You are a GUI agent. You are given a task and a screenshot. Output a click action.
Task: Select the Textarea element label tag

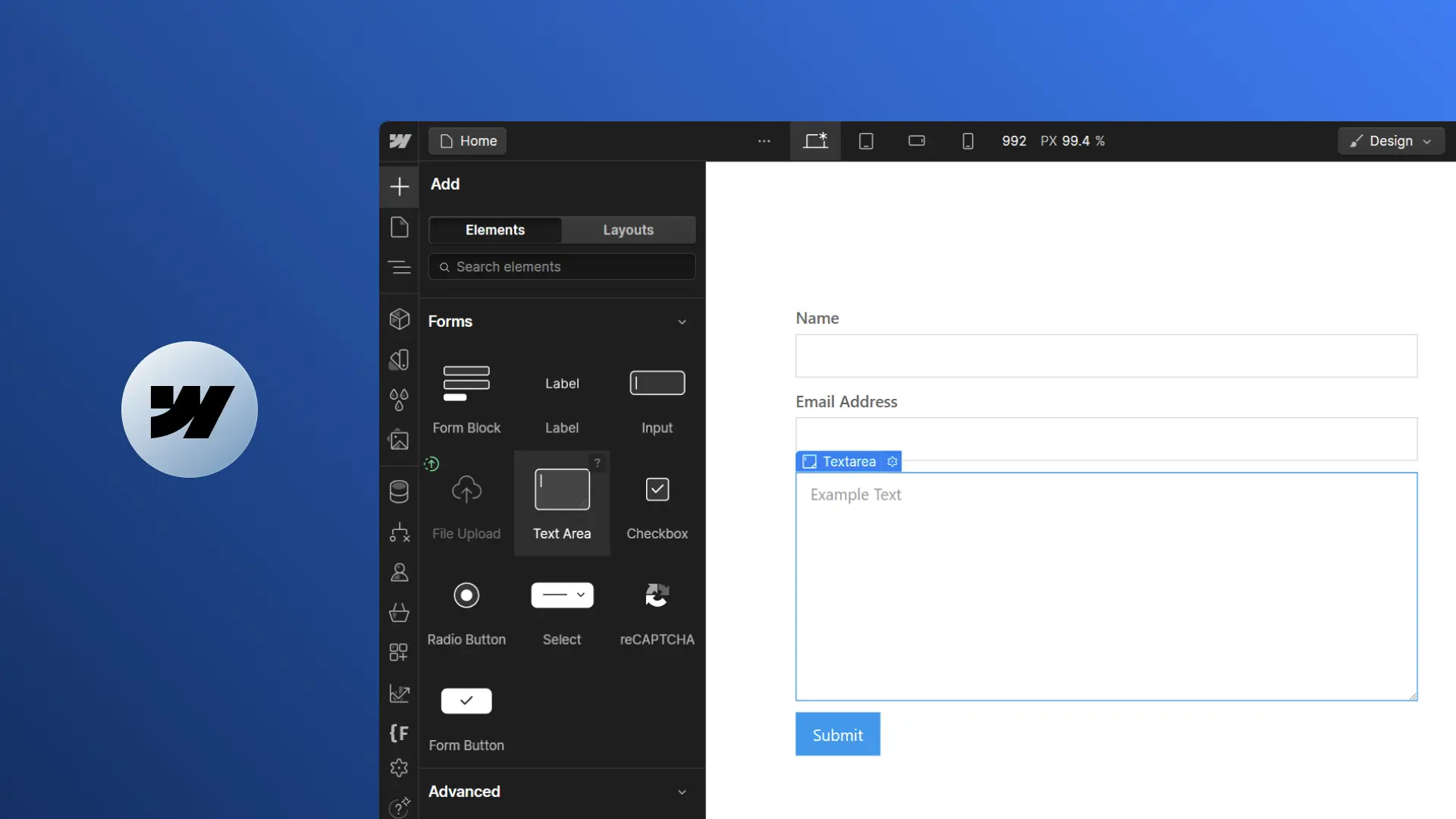[849, 462]
